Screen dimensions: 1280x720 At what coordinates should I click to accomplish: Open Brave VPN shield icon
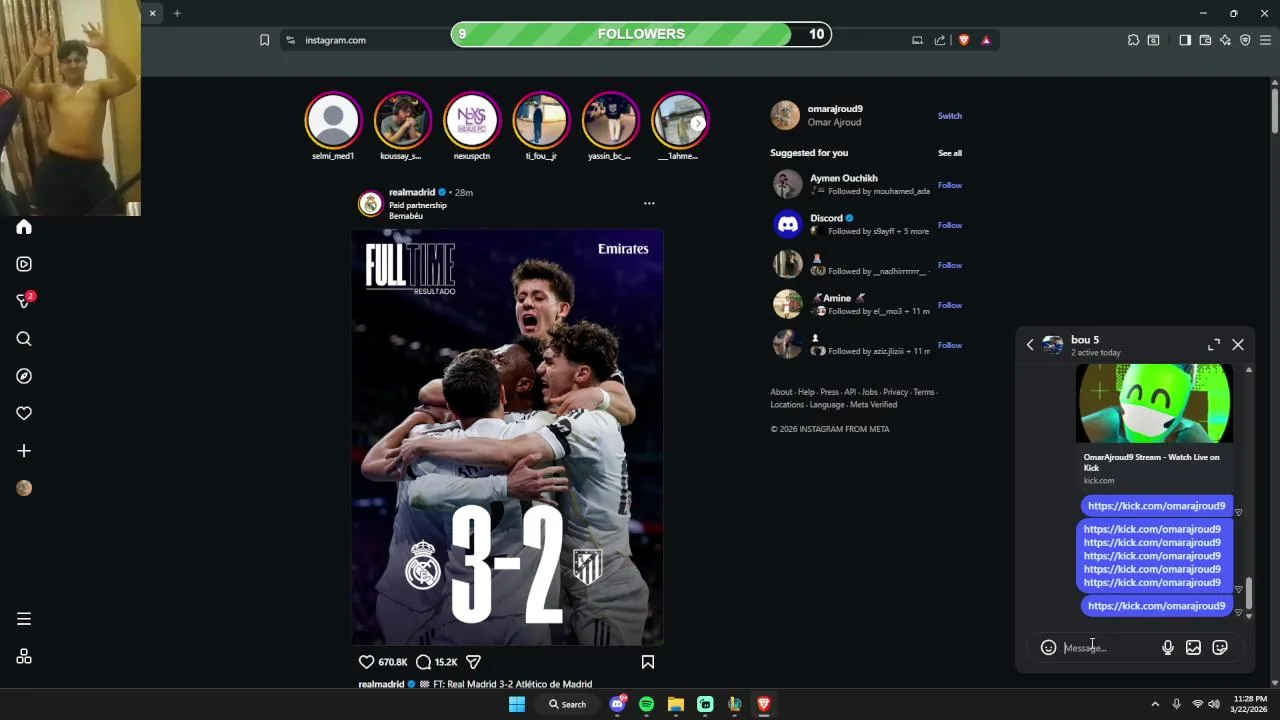point(1245,40)
